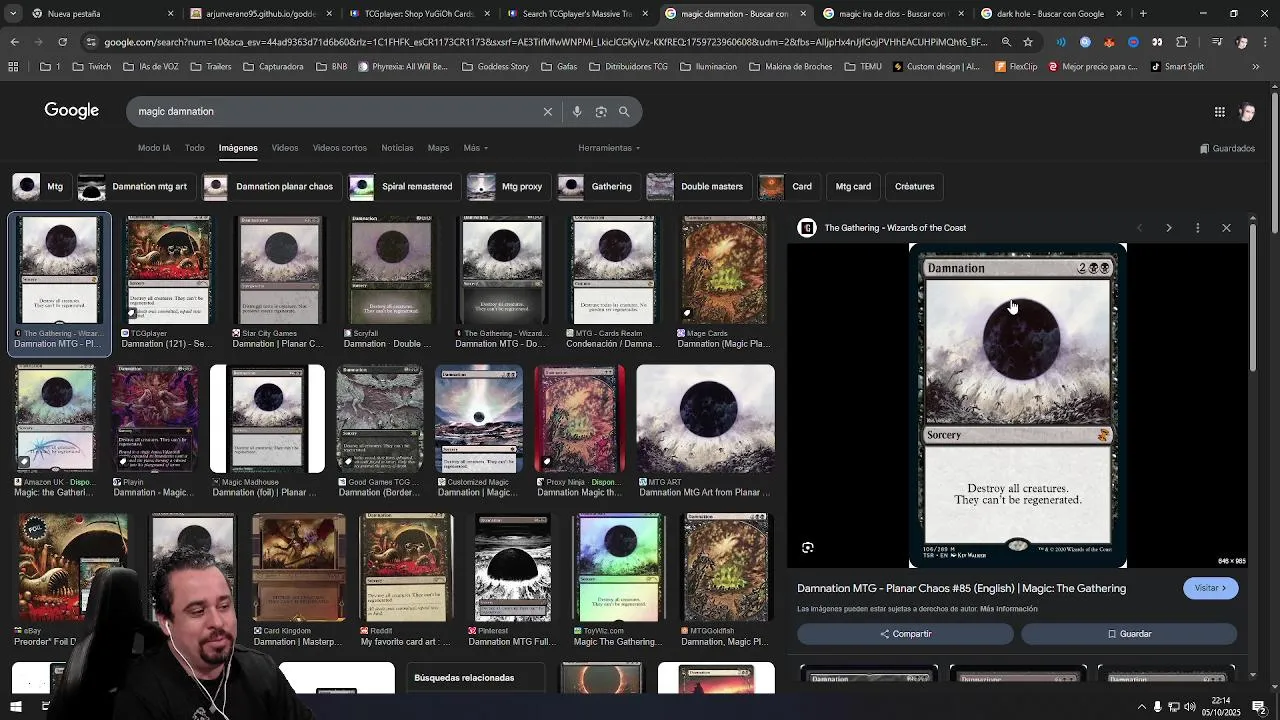Expand Herramientas options
The height and width of the screenshot is (720, 1280).
click(609, 148)
